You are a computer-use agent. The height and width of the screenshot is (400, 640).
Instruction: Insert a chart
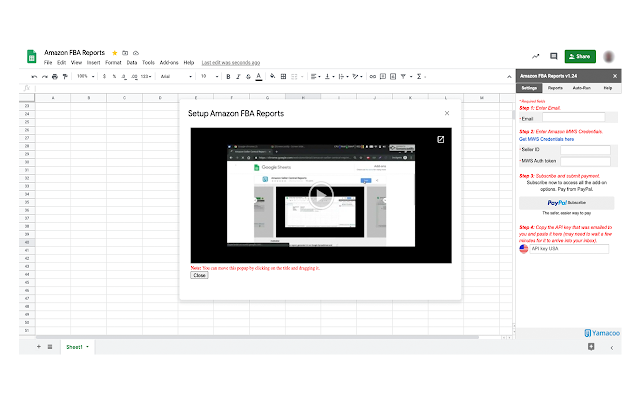[393, 76]
